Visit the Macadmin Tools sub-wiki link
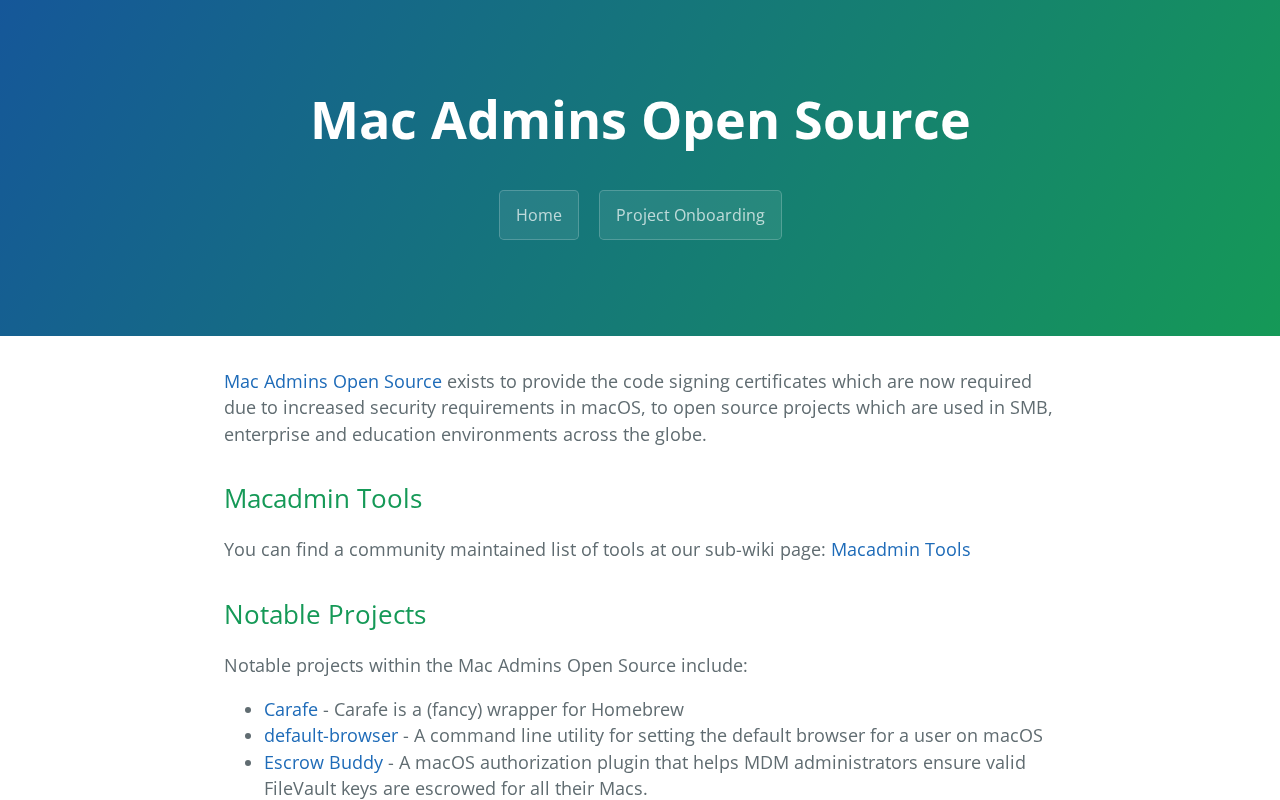 tap(901, 549)
